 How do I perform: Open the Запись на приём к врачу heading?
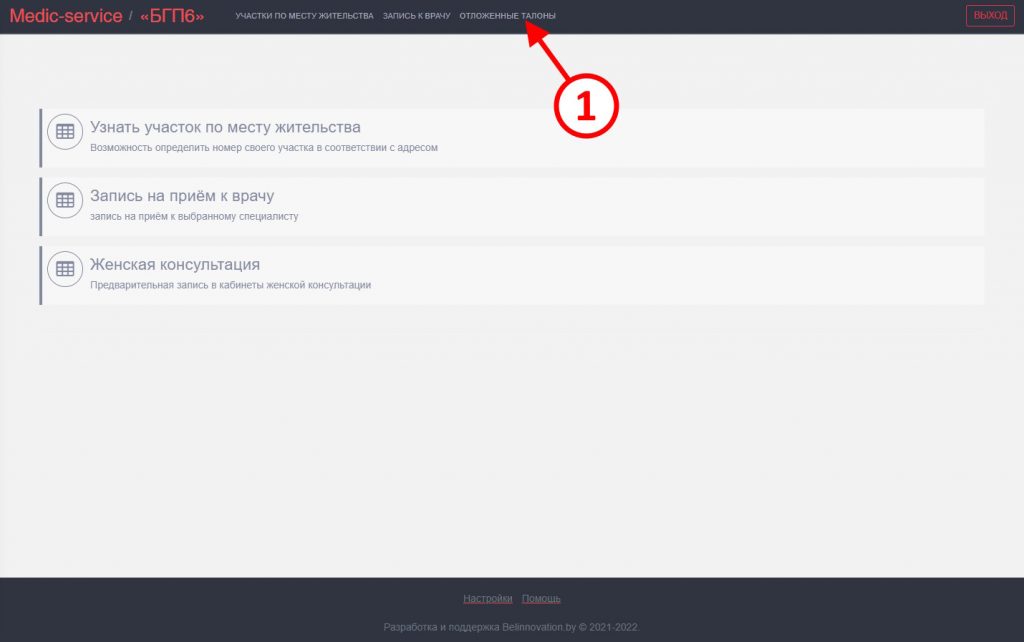182,196
